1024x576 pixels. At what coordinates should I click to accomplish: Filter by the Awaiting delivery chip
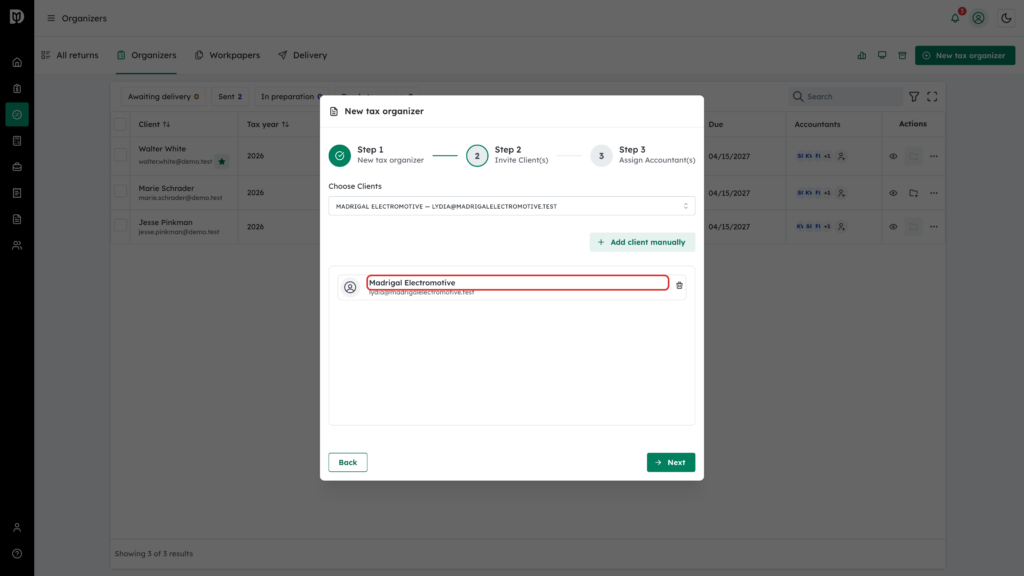click(163, 97)
